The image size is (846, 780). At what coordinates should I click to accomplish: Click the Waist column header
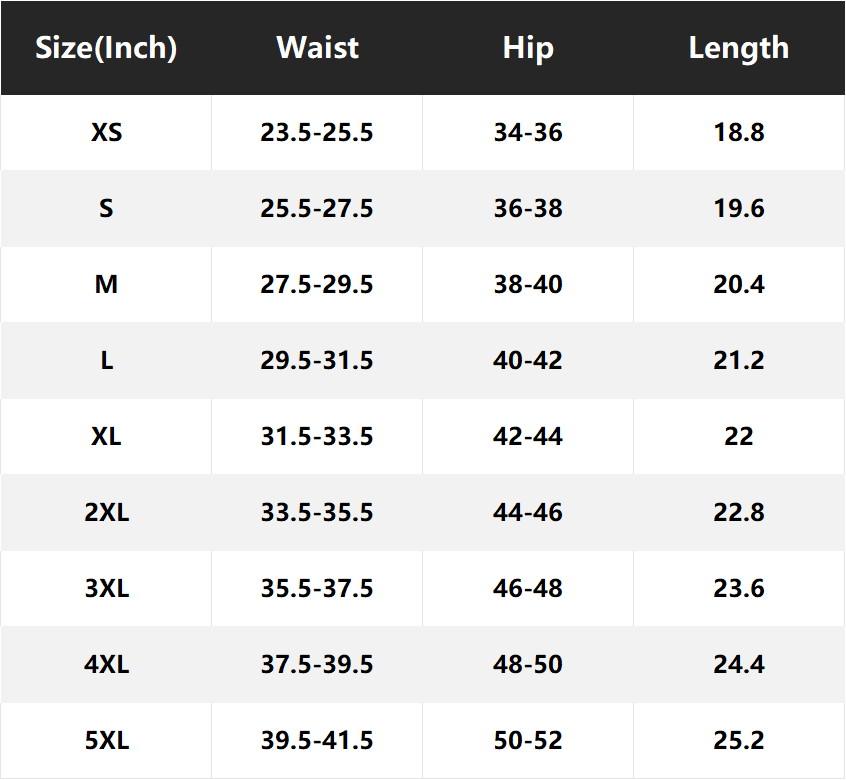[317, 47]
